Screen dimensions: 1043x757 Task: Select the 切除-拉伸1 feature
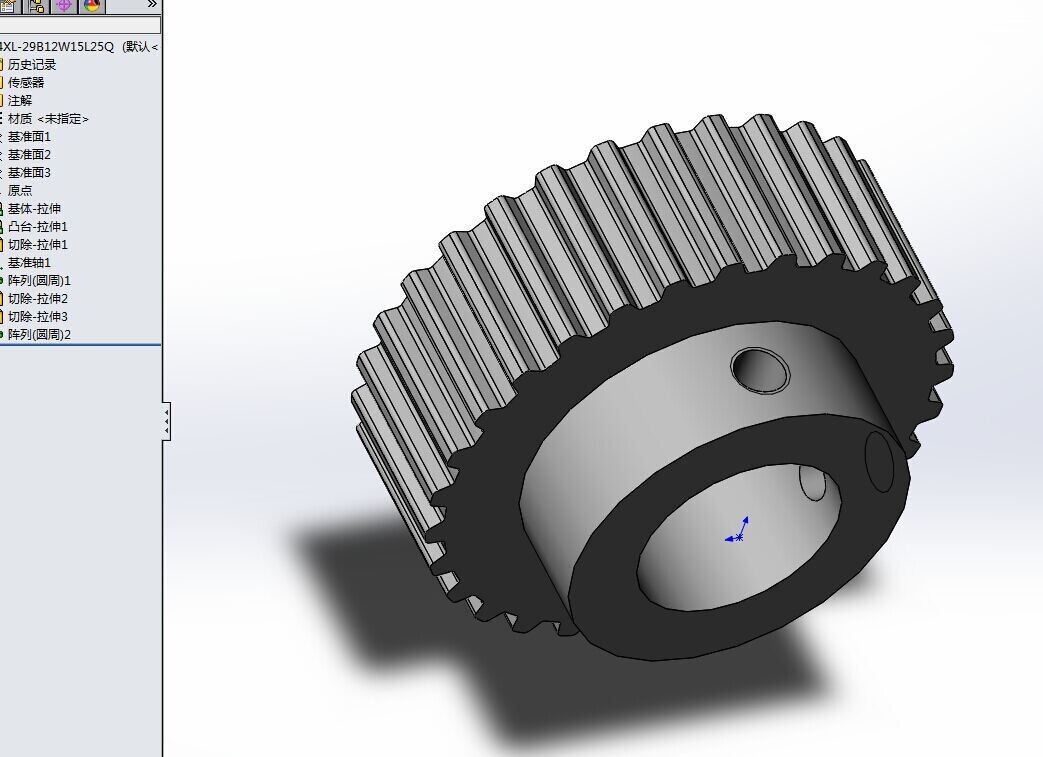[x=37, y=244]
